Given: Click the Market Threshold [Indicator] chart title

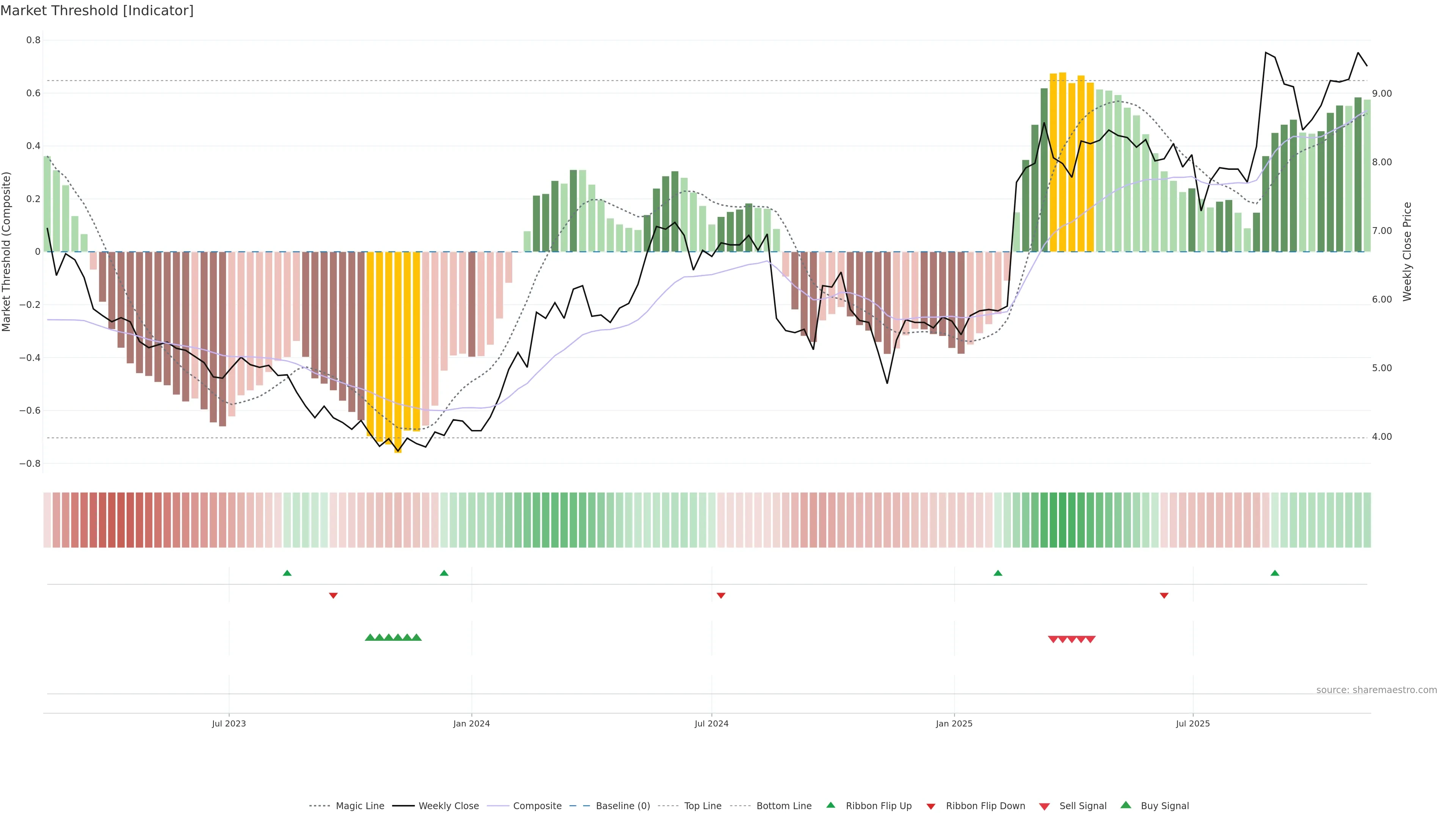Looking at the screenshot, I should (97, 11).
